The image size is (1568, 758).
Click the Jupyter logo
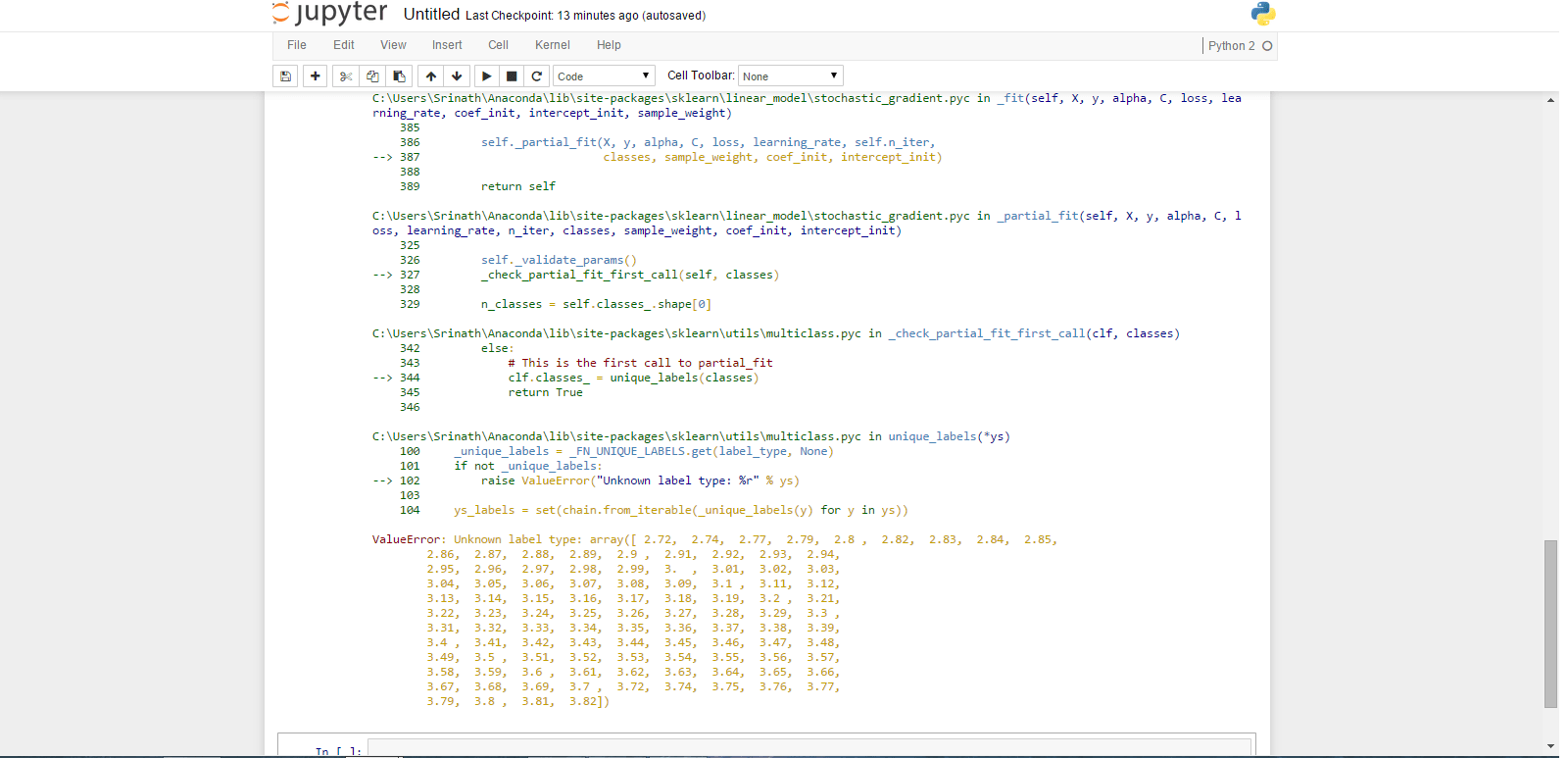pyautogui.click(x=330, y=13)
